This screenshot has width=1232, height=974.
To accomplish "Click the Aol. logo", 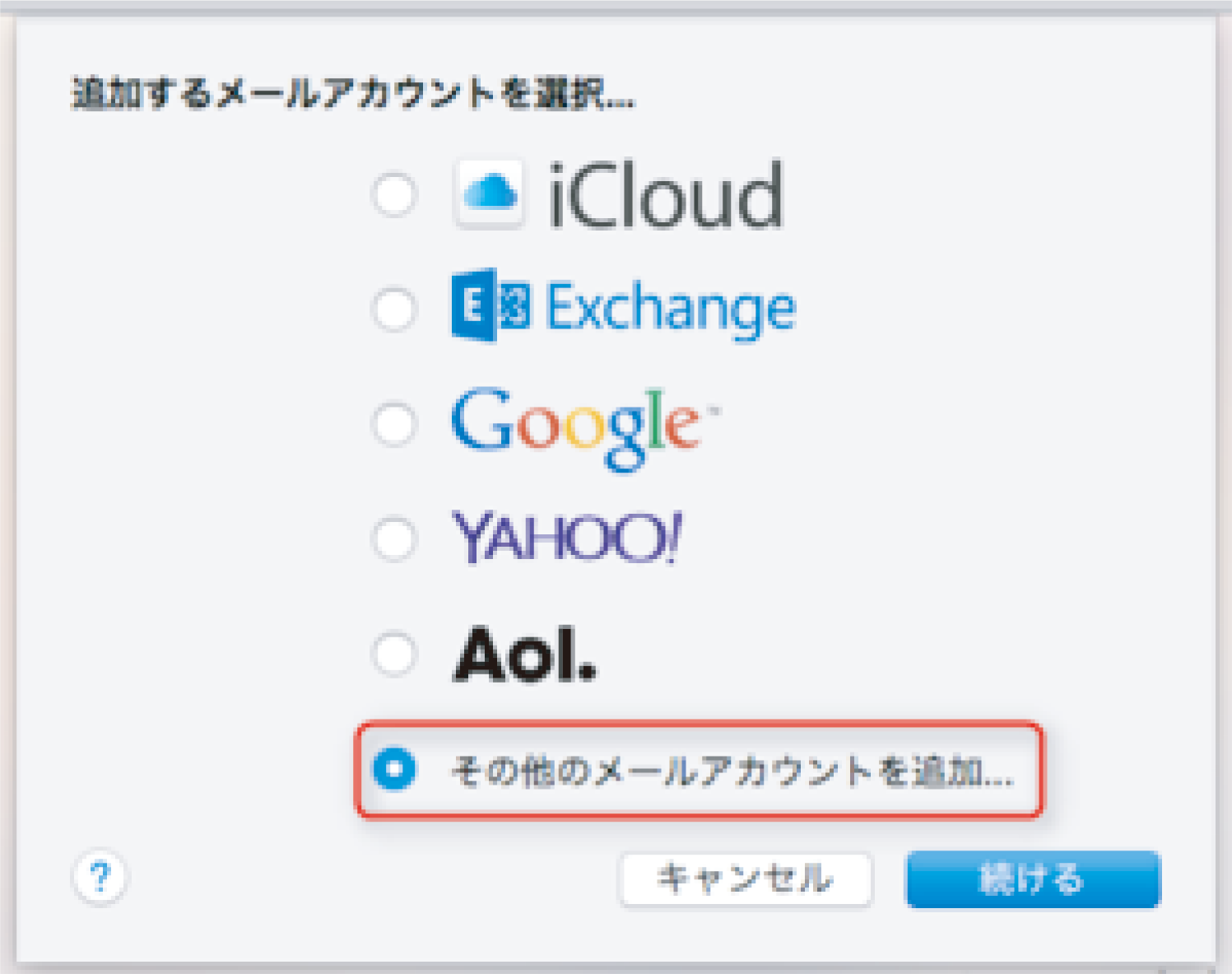I will 525,655.
